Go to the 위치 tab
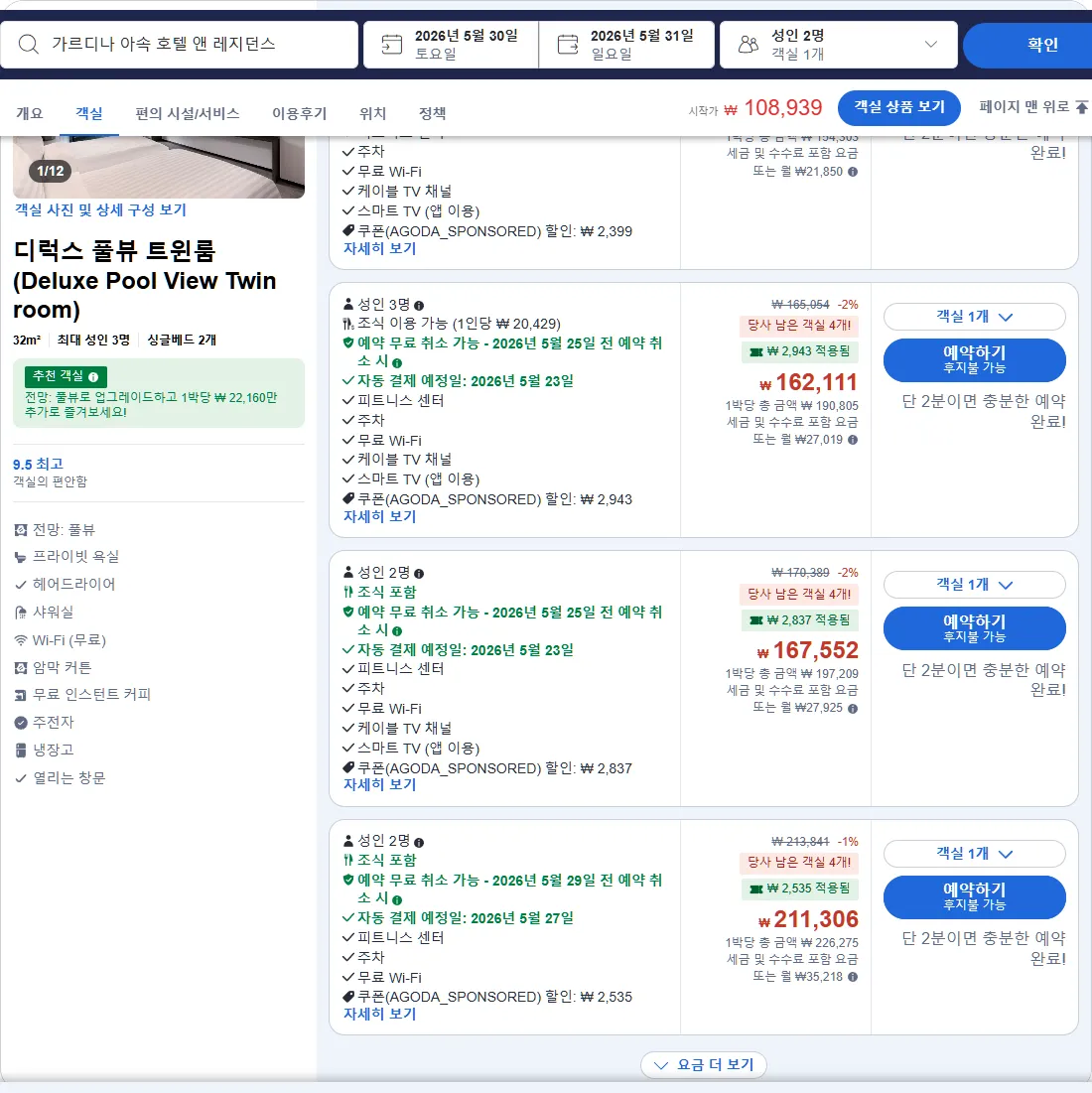This screenshot has height=1093, width=1092. click(372, 113)
